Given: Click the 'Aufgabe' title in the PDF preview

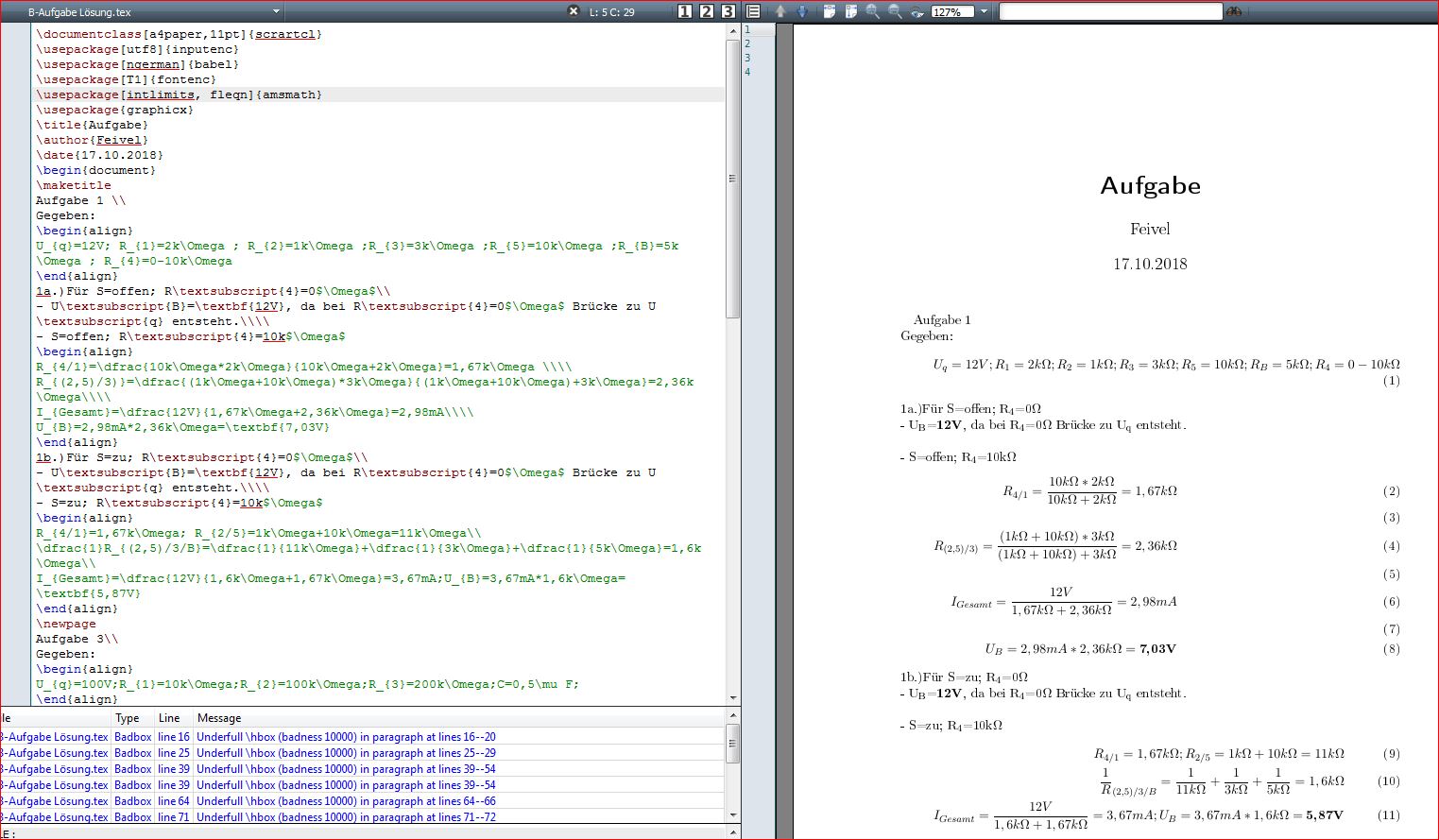Looking at the screenshot, I should coord(1150,186).
